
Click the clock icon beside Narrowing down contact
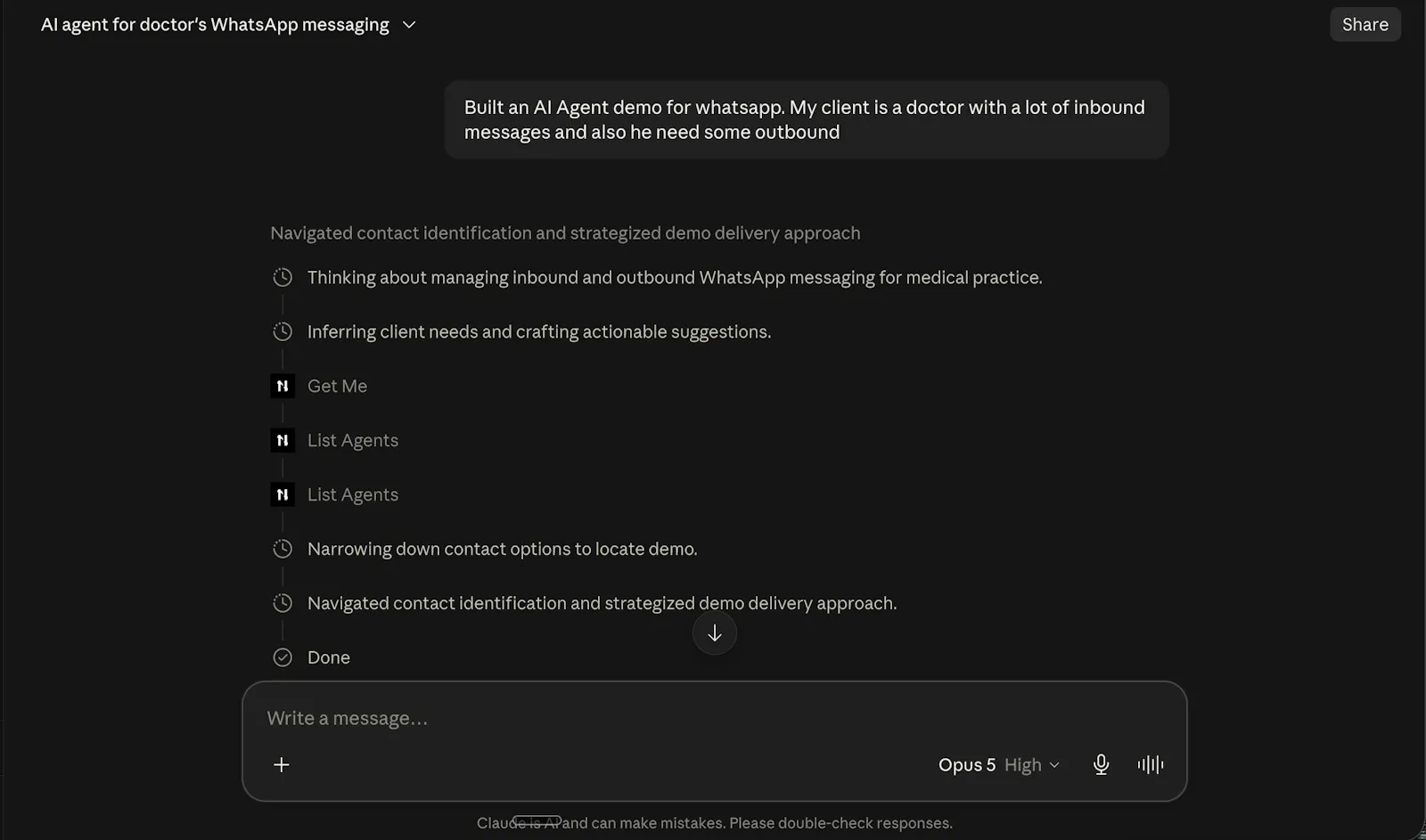click(x=283, y=549)
